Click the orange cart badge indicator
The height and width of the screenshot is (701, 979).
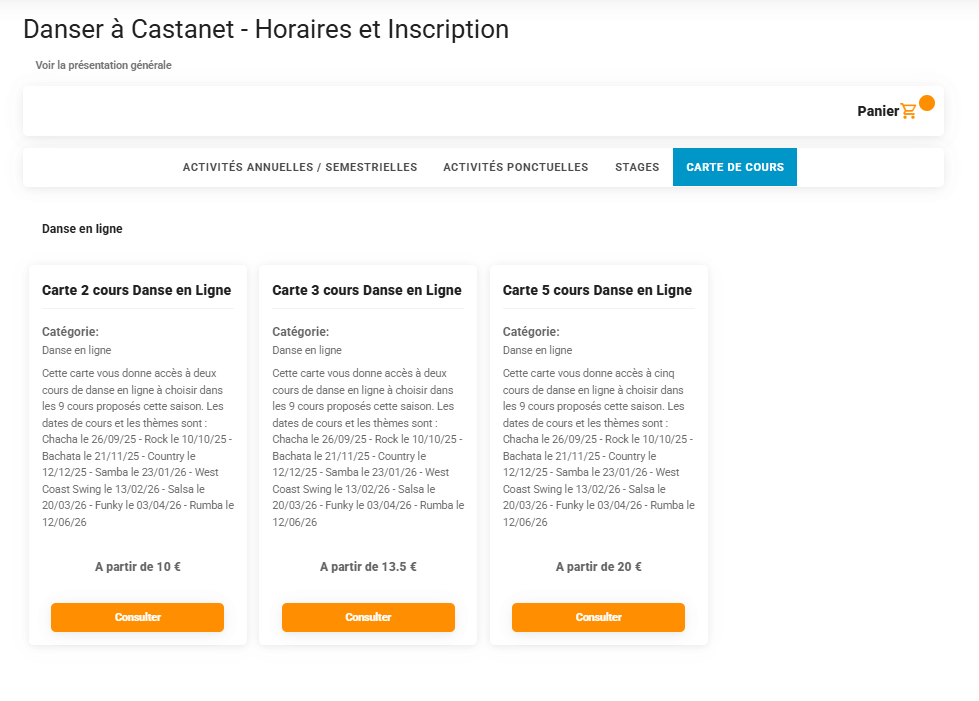click(x=927, y=102)
